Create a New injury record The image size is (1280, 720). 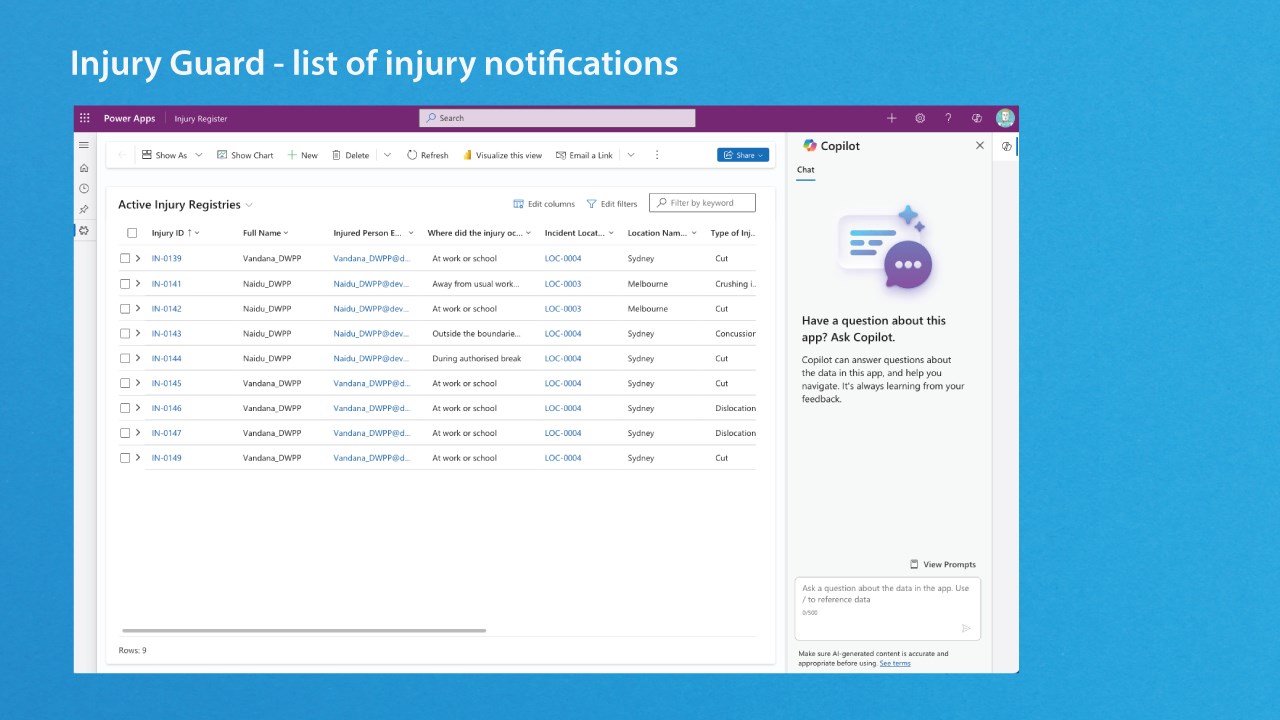click(302, 155)
